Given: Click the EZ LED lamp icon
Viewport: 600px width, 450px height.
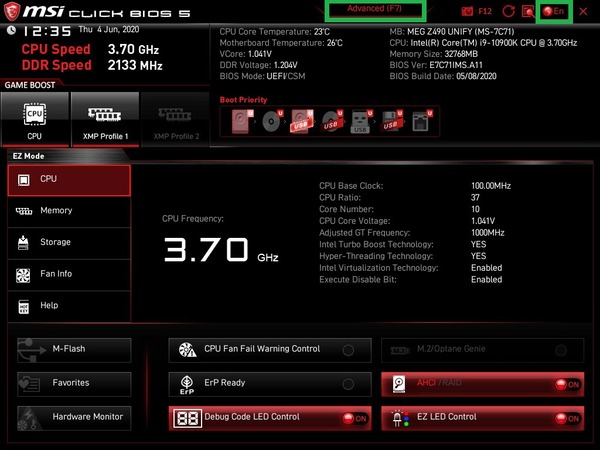Looking at the screenshot, I should 400,418.
